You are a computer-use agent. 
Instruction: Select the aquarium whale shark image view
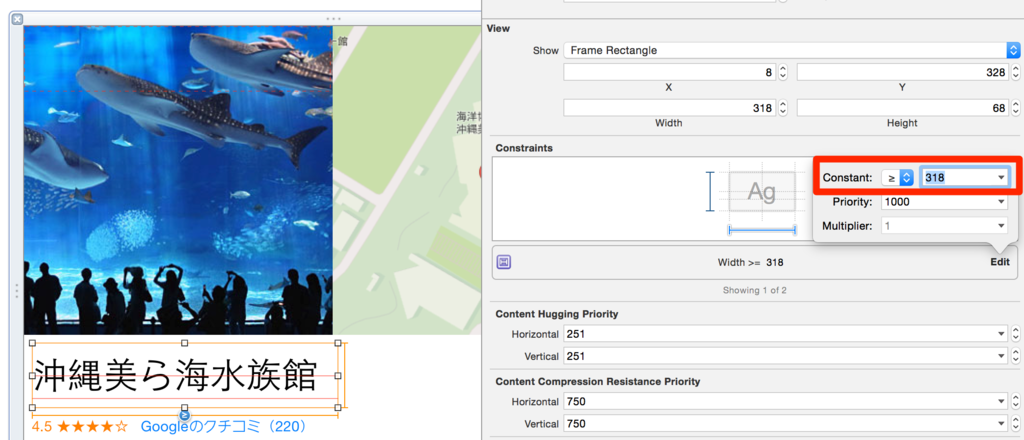tap(178, 180)
